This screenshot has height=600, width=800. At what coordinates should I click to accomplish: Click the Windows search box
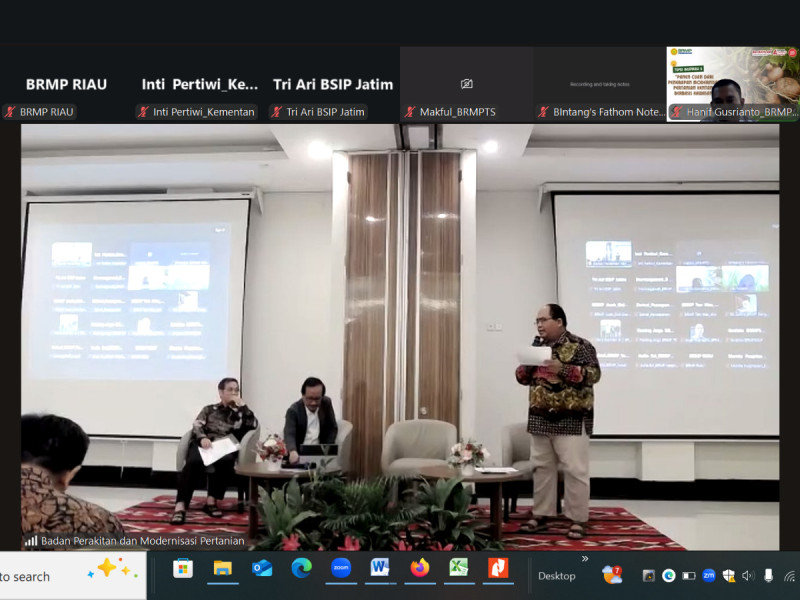click(40, 576)
